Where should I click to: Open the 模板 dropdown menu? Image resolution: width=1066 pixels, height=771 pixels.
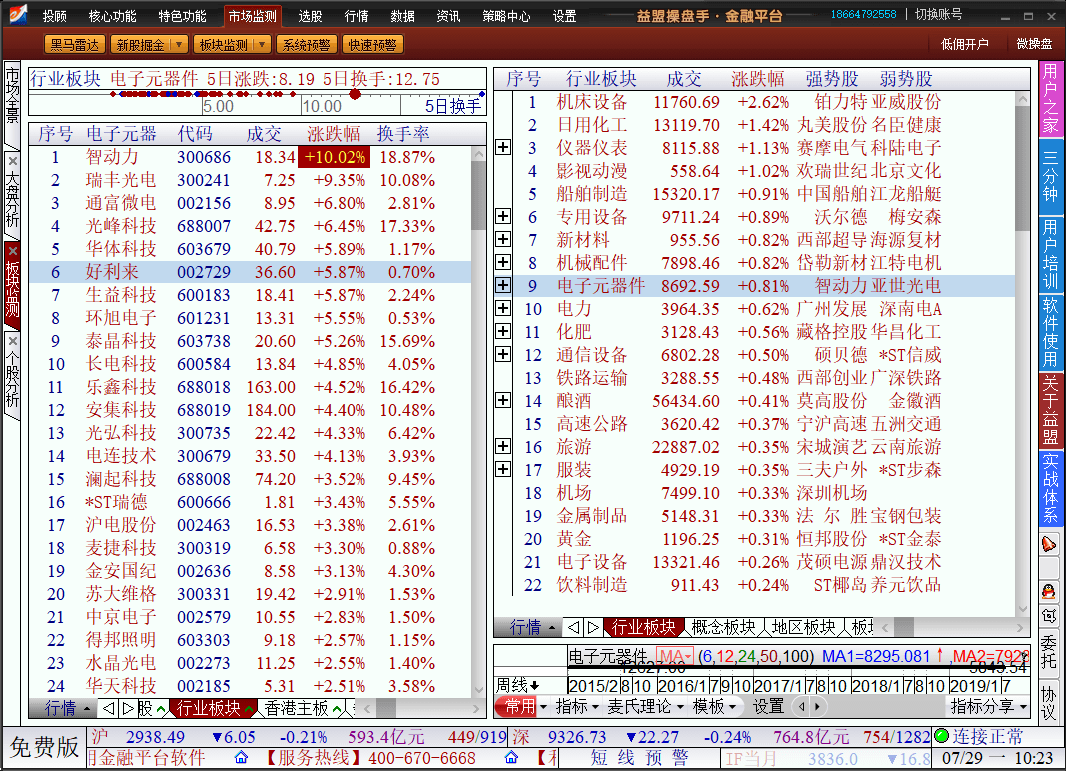[714, 707]
